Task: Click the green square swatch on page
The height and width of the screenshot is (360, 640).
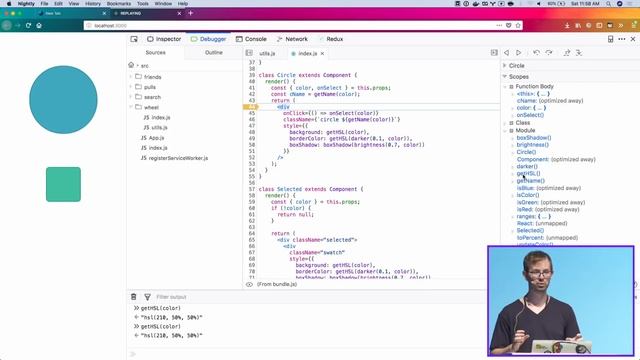Action: [x=63, y=184]
